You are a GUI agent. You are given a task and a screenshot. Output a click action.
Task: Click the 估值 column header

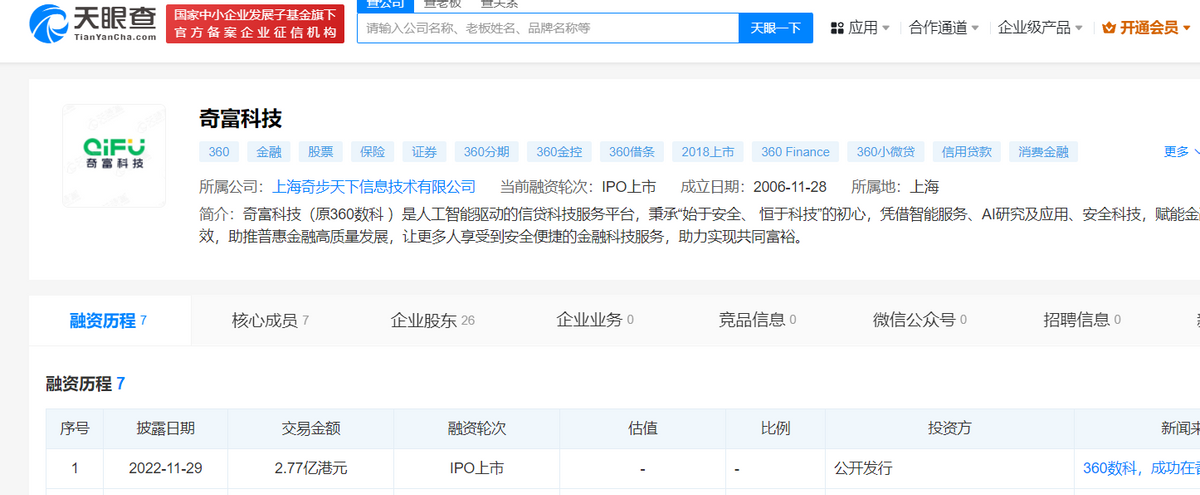(x=643, y=428)
